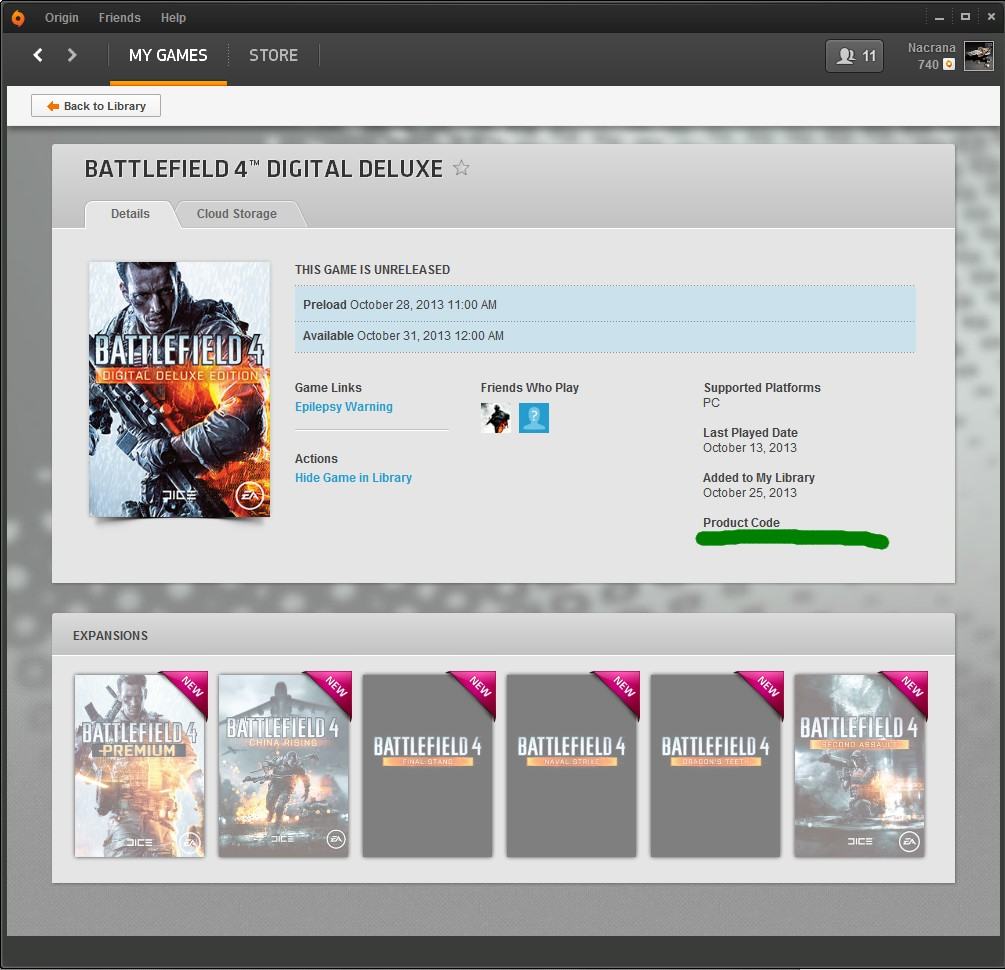Open the Second Assault expansion tile

(859, 765)
